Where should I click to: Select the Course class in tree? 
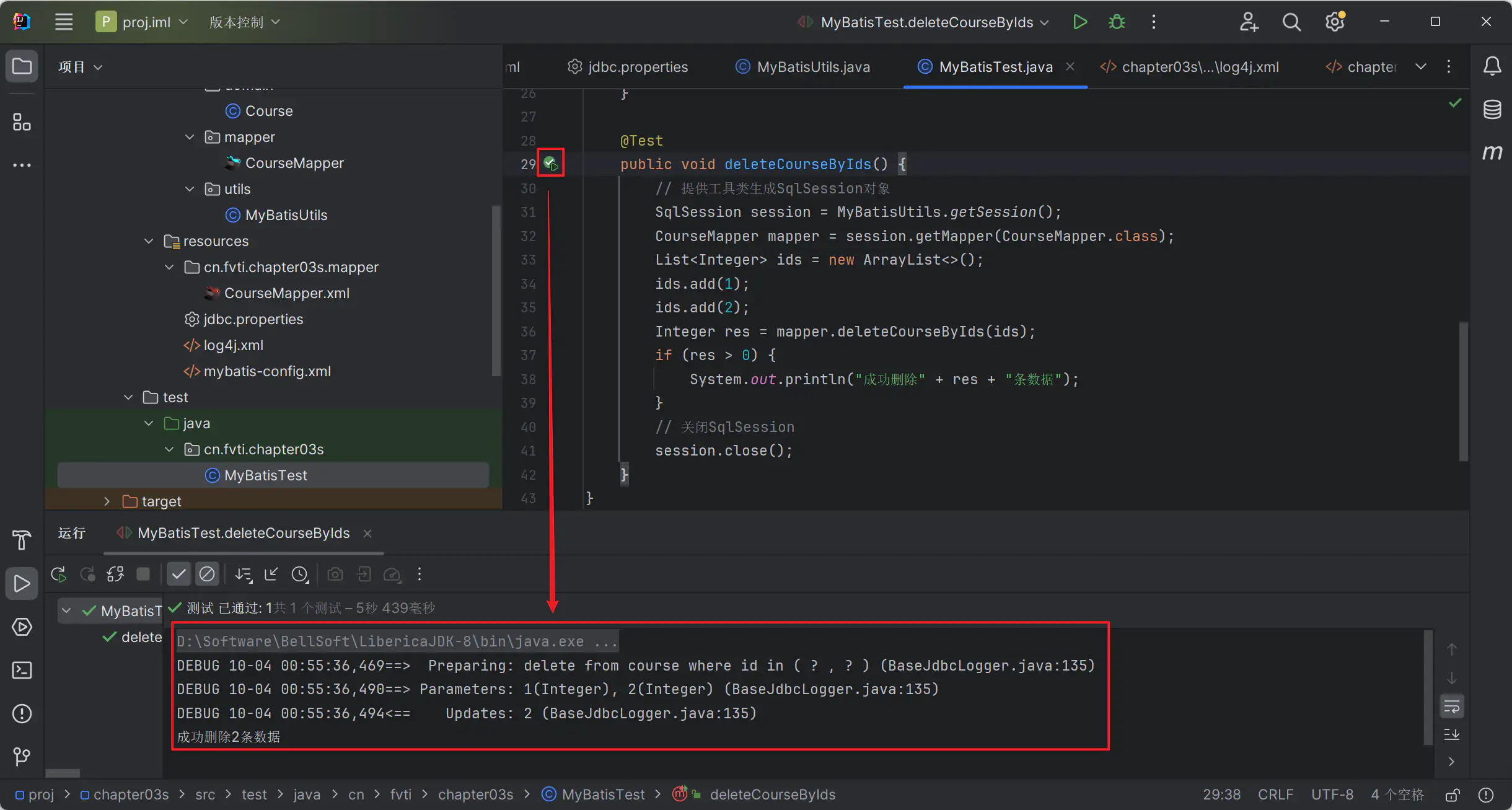259,111
